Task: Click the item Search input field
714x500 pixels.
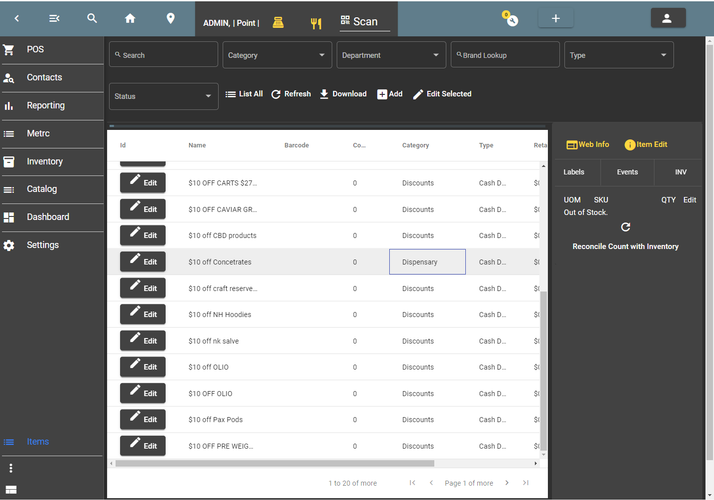Action: pos(163,55)
